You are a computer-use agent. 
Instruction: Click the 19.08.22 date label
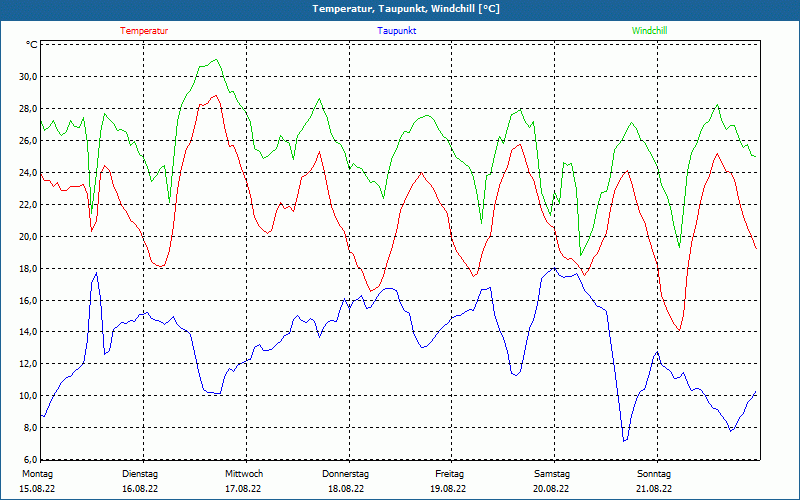pyautogui.click(x=448, y=489)
